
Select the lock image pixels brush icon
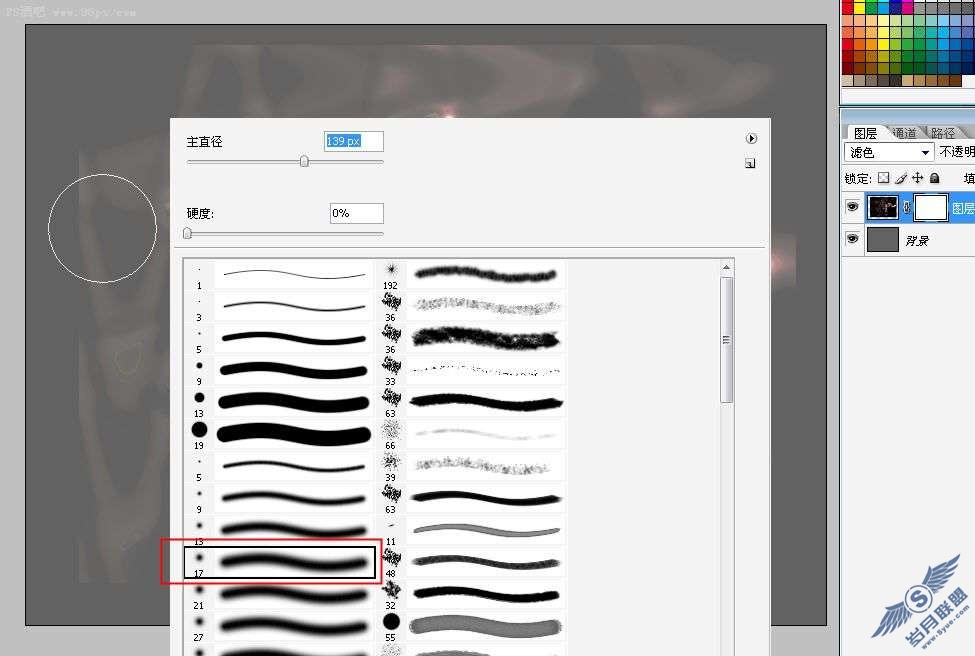pyautogui.click(x=900, y=178)
